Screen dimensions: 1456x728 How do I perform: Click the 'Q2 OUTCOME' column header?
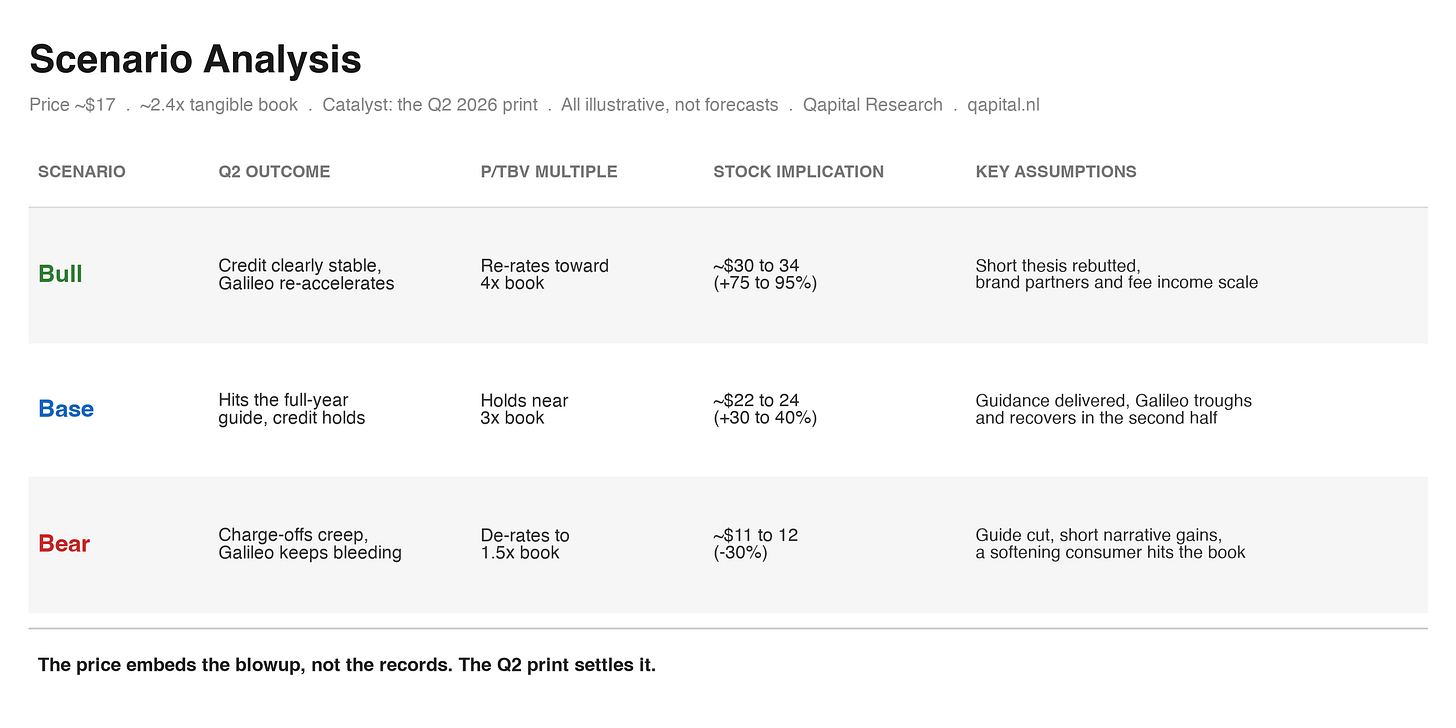274,172
